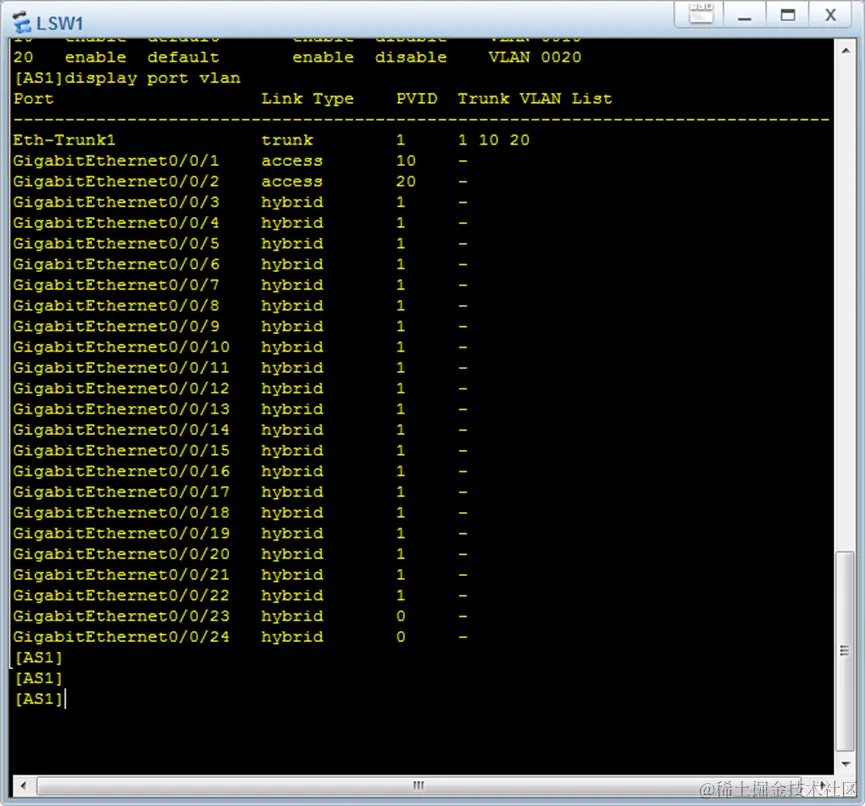The height and width of the screenshot is (806, 865).
Task: Click the 'PVID' column header
Action: tap(417, 99)
